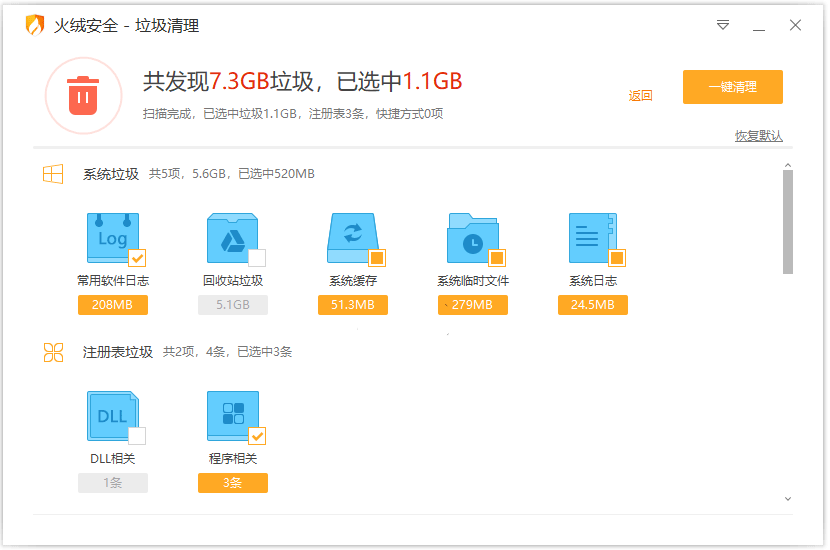Image resolution: width=830 pixels, height=550 pixels.
Task: Click the red trash can icon
Action: (83, 96)
